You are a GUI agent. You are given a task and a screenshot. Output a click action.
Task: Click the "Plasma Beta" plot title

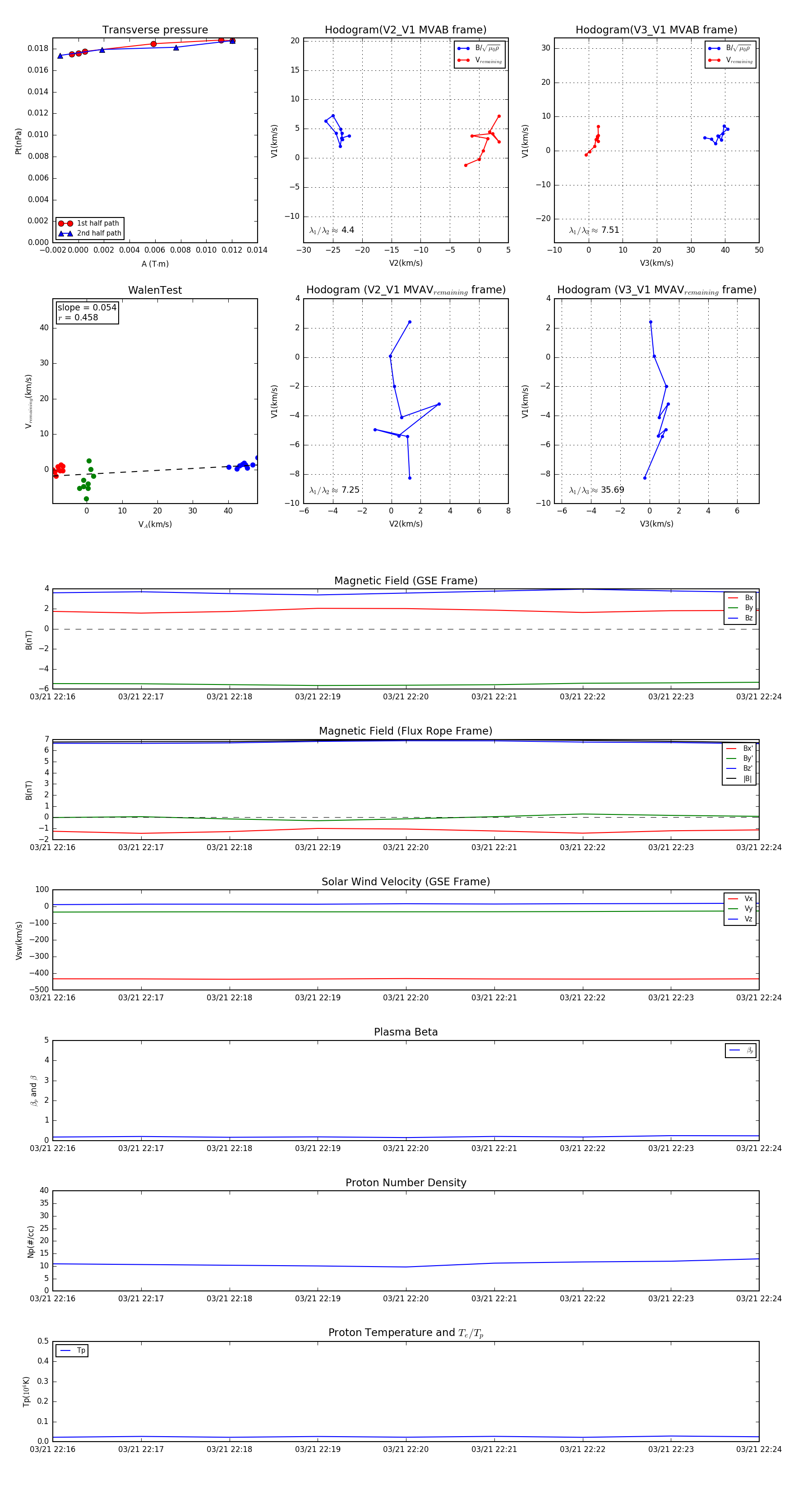coord(406,1032)
